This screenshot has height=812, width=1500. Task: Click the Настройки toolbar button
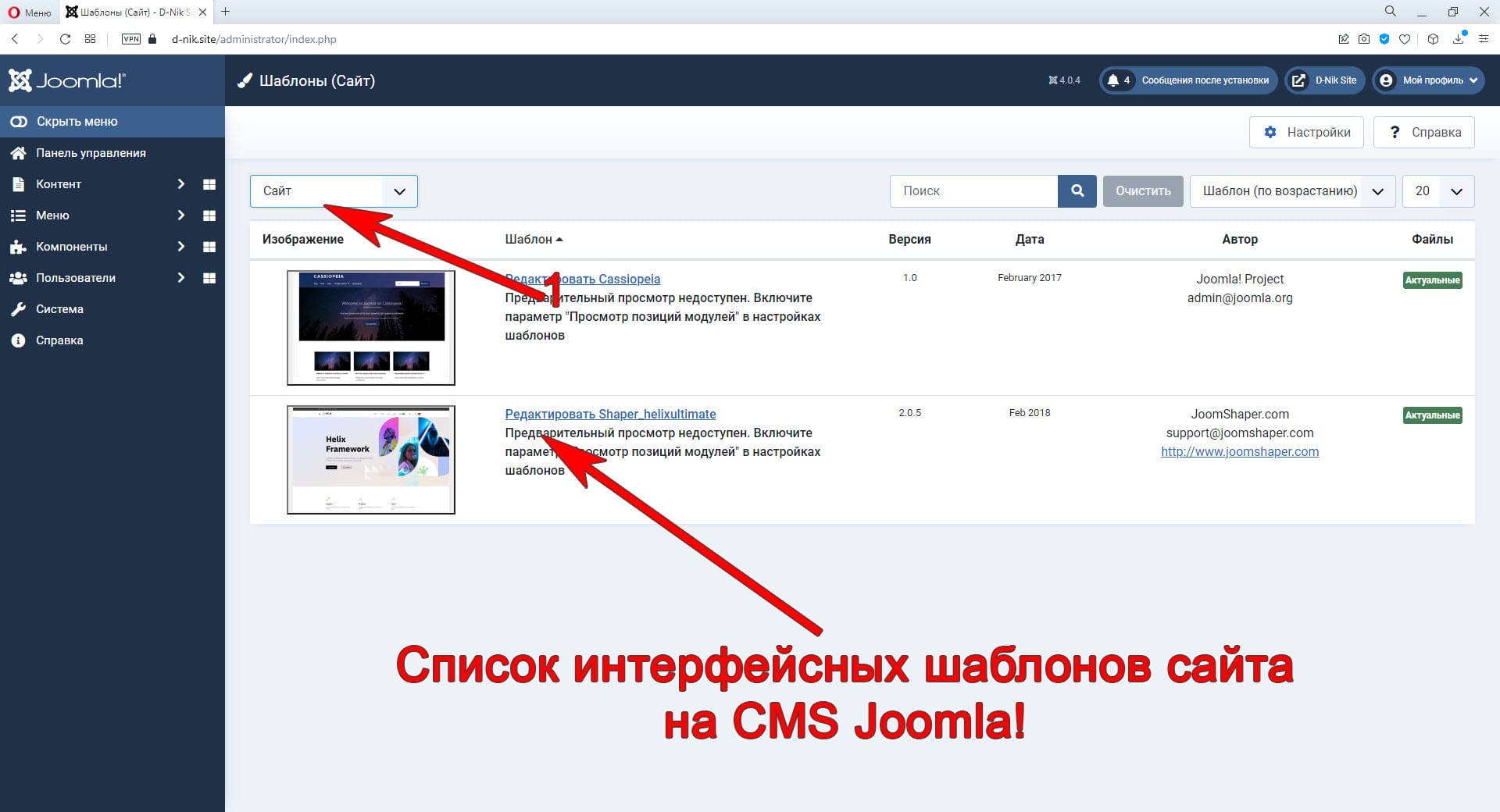[1306, 133]
